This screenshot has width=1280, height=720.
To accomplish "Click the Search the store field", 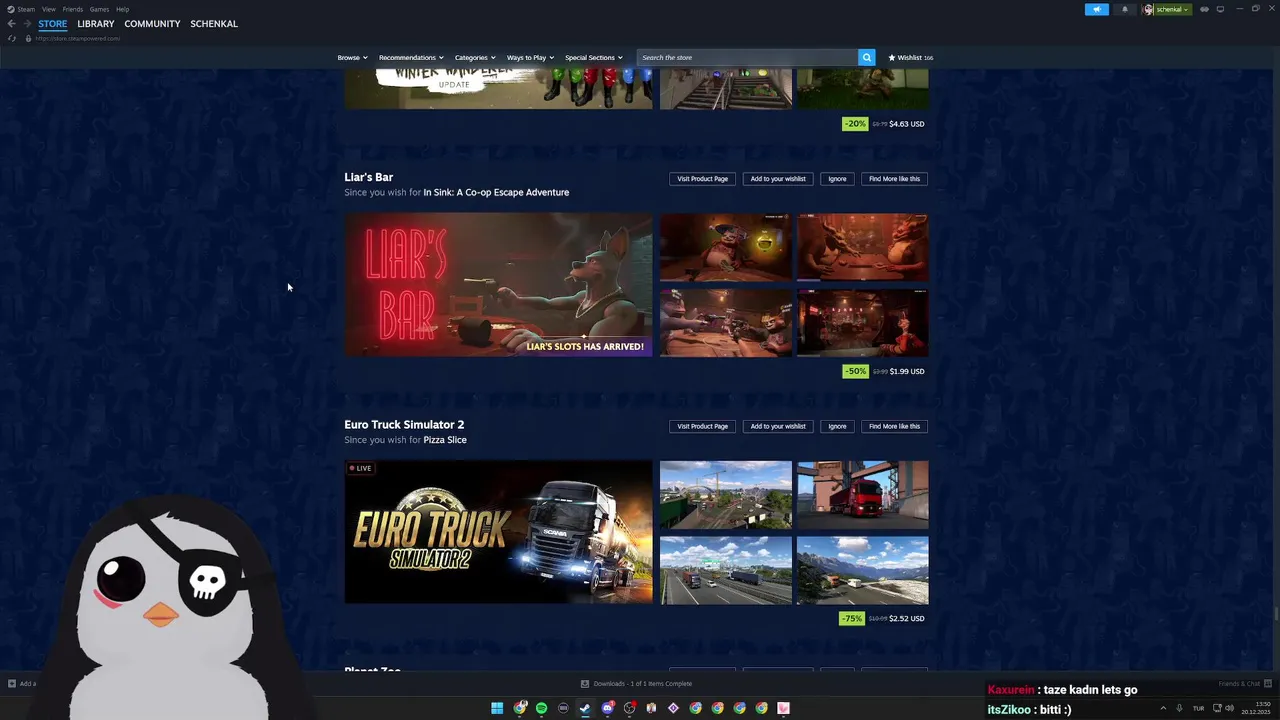I will click(x=747, y=57).
